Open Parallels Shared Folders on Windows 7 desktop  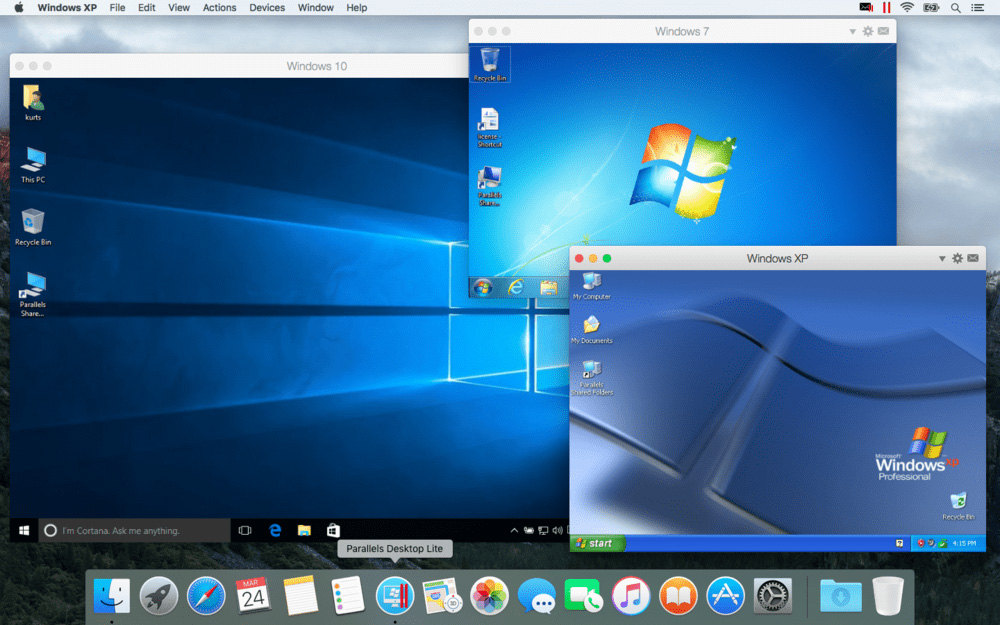pyautogui.click(x=489, y=186)
